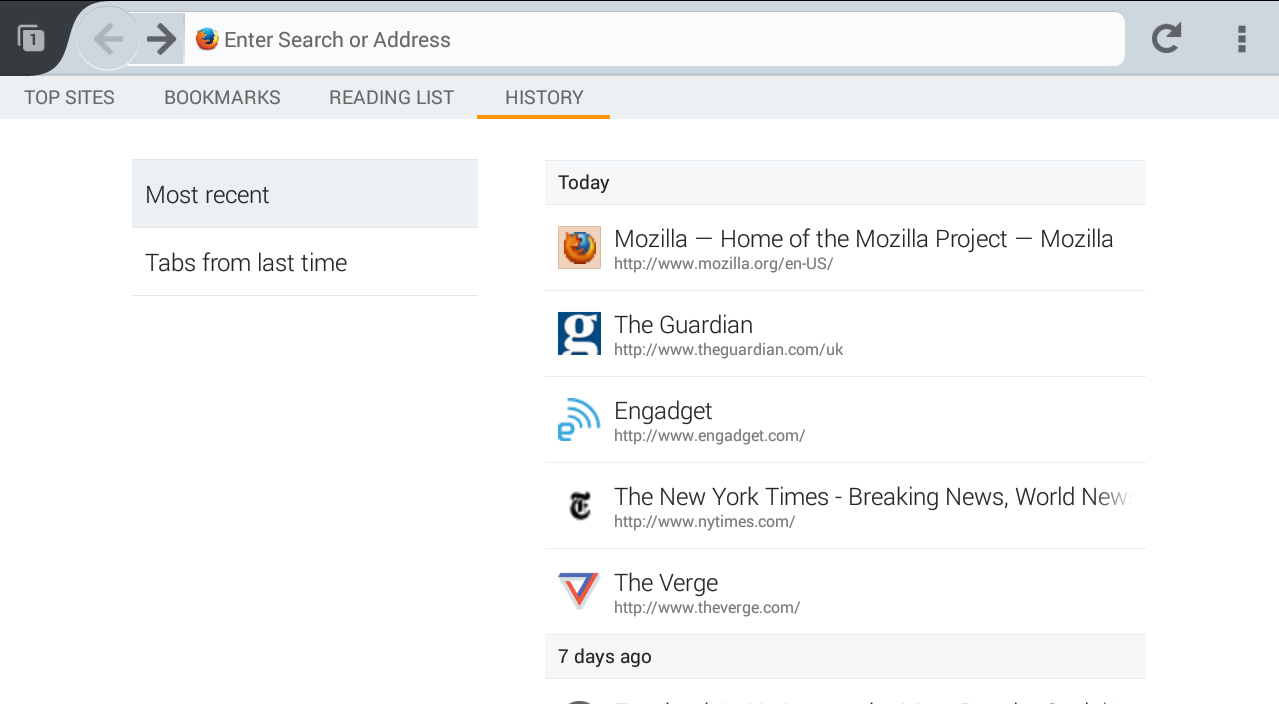Click the Mozilla site favicon in history

point(579,247)
